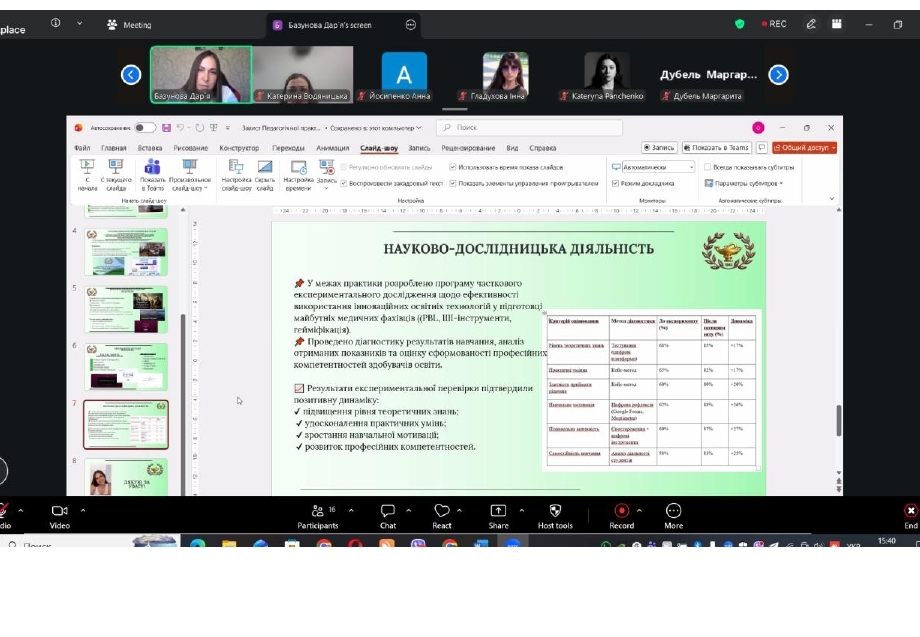Show next participants with right arrow
The image size is (920, 637).
[x=779, y=74]
